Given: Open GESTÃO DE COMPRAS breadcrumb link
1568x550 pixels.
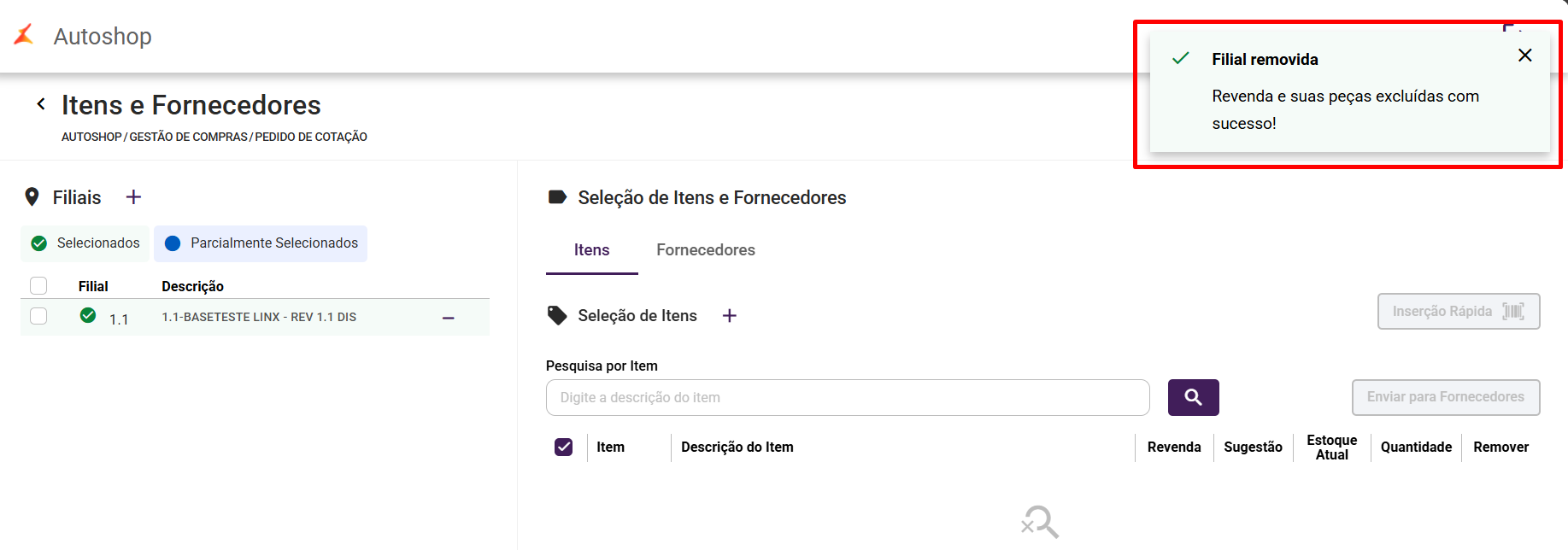Looking at the screenshot, I should 188,137.
